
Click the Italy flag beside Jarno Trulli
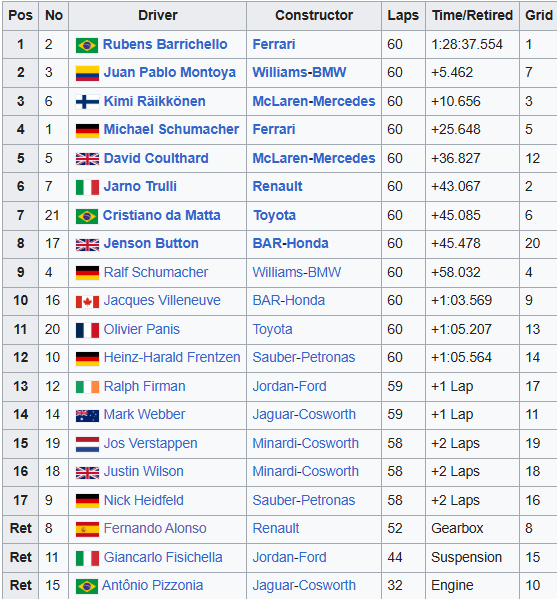click(x=87, y=187)
